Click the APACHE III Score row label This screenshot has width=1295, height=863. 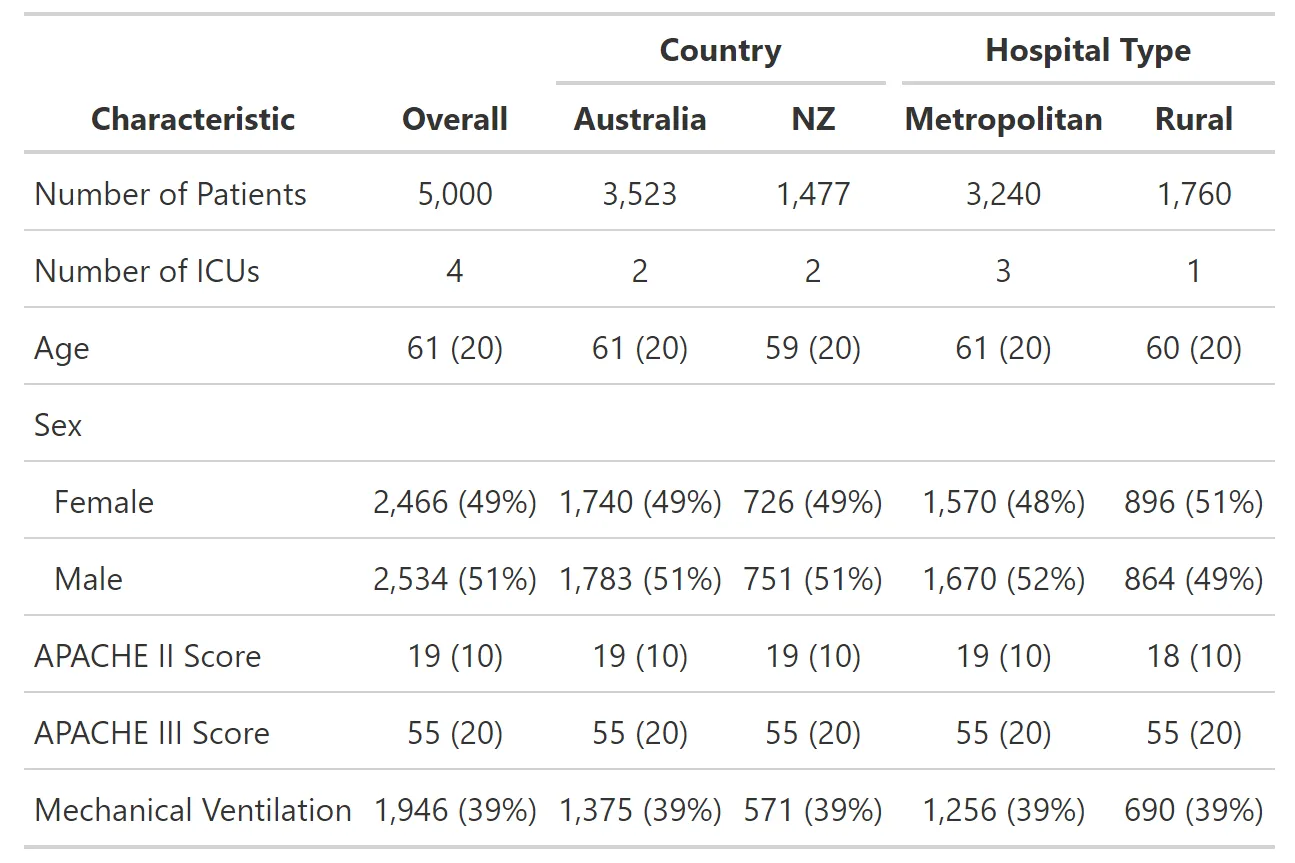[152, 733]
